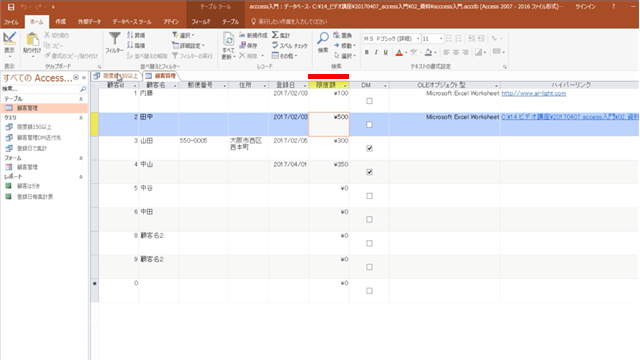
Task: Create a new record with 新規作成
Action: coord(253,36)
